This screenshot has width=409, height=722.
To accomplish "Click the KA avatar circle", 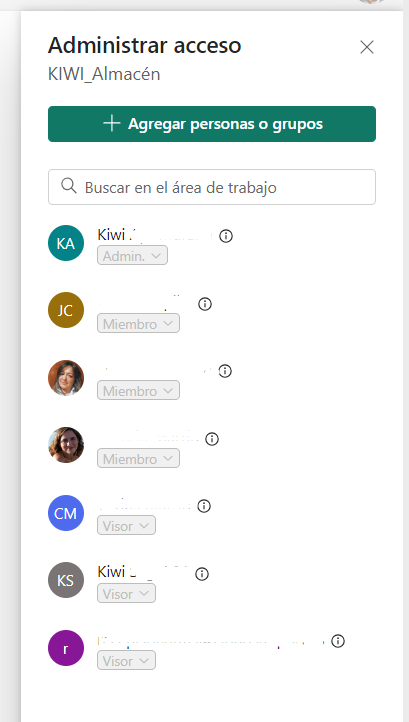I will point(66,243).
